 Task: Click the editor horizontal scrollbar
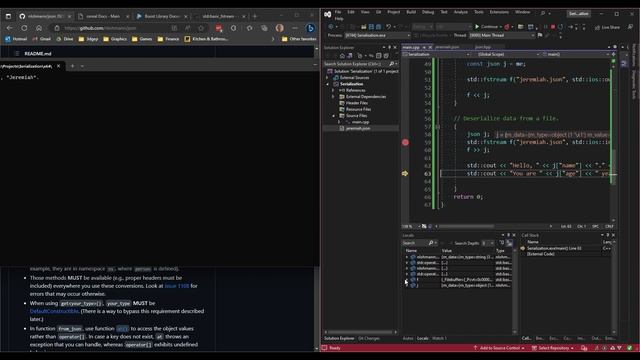(466, 226)
